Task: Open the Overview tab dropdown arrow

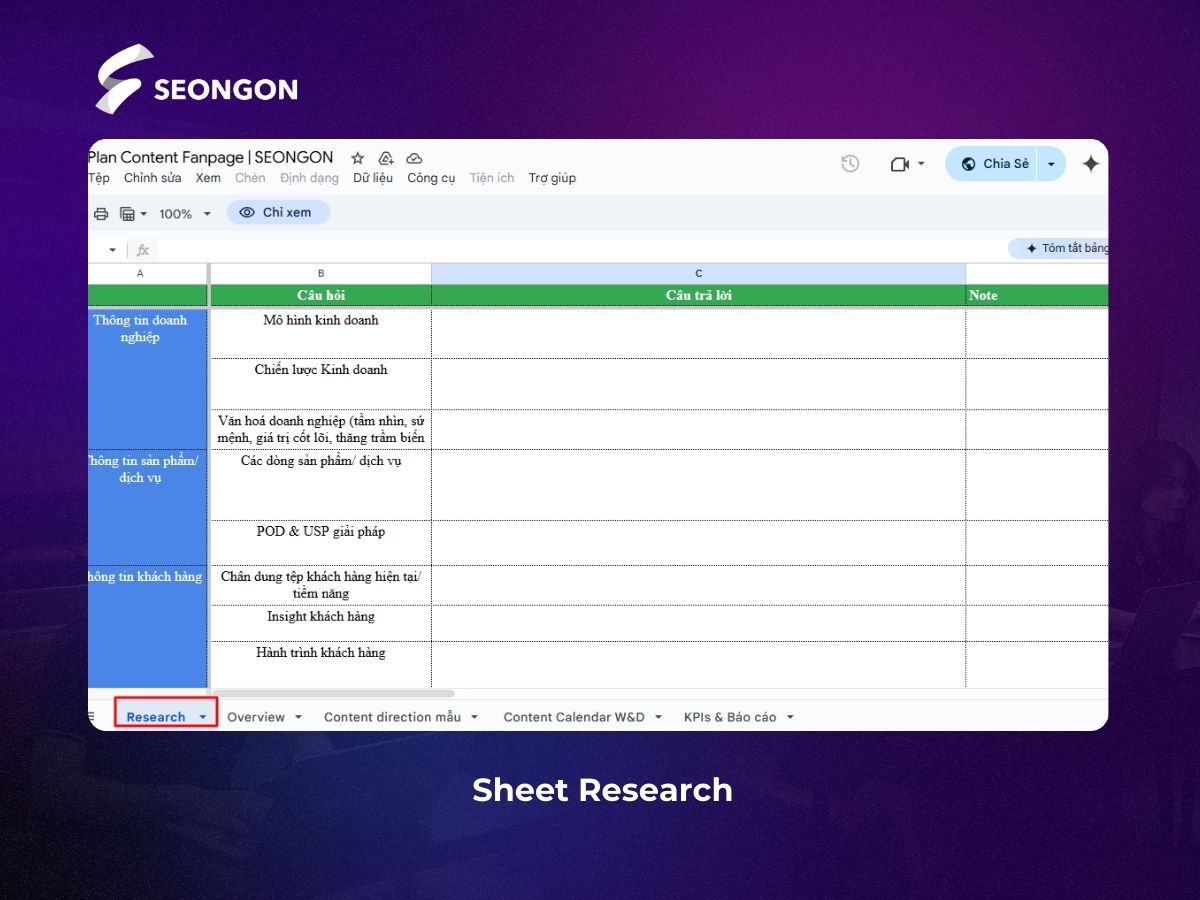Action: pos(298,717)
